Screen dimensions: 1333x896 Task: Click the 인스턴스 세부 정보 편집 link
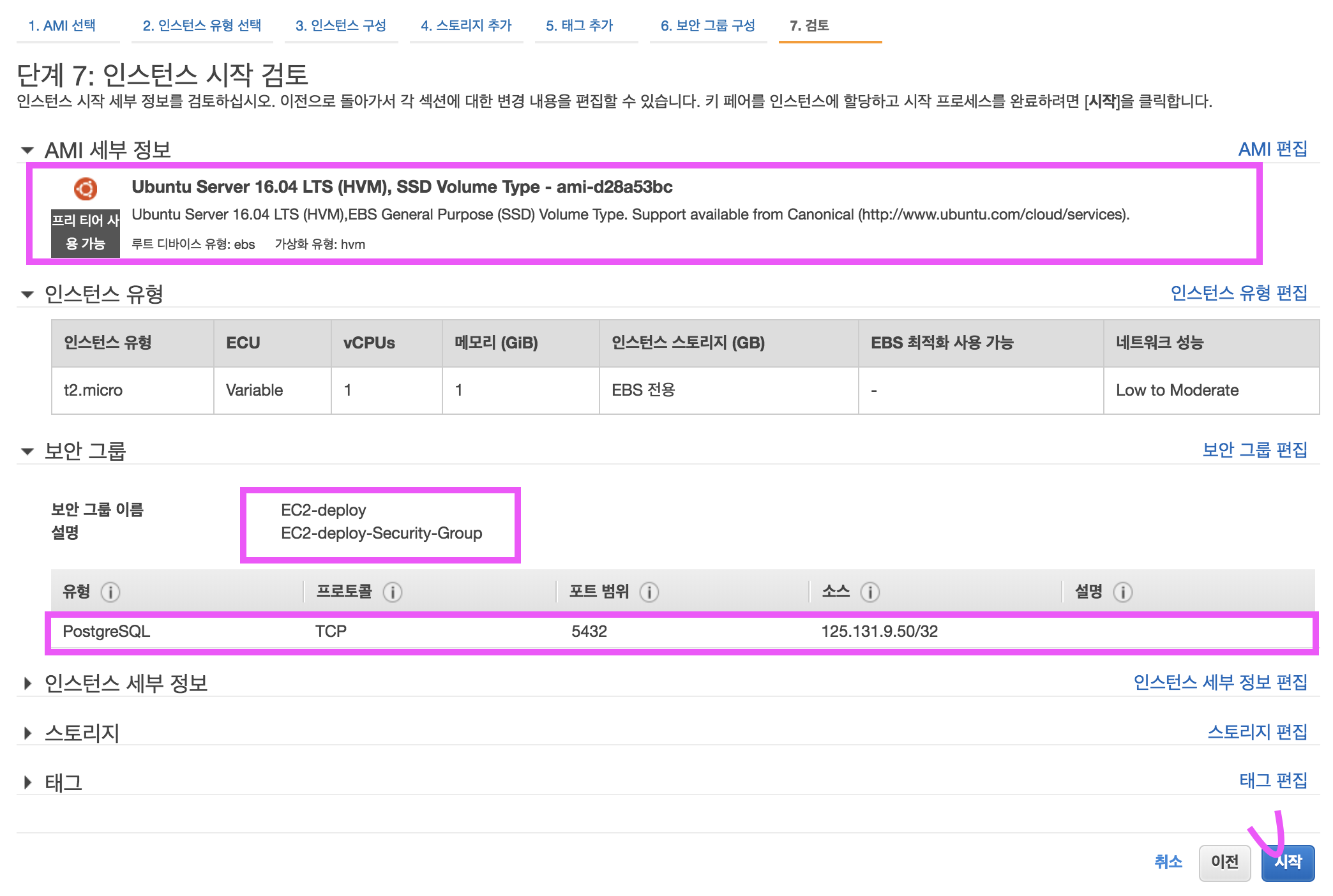tap(1221, 682)
